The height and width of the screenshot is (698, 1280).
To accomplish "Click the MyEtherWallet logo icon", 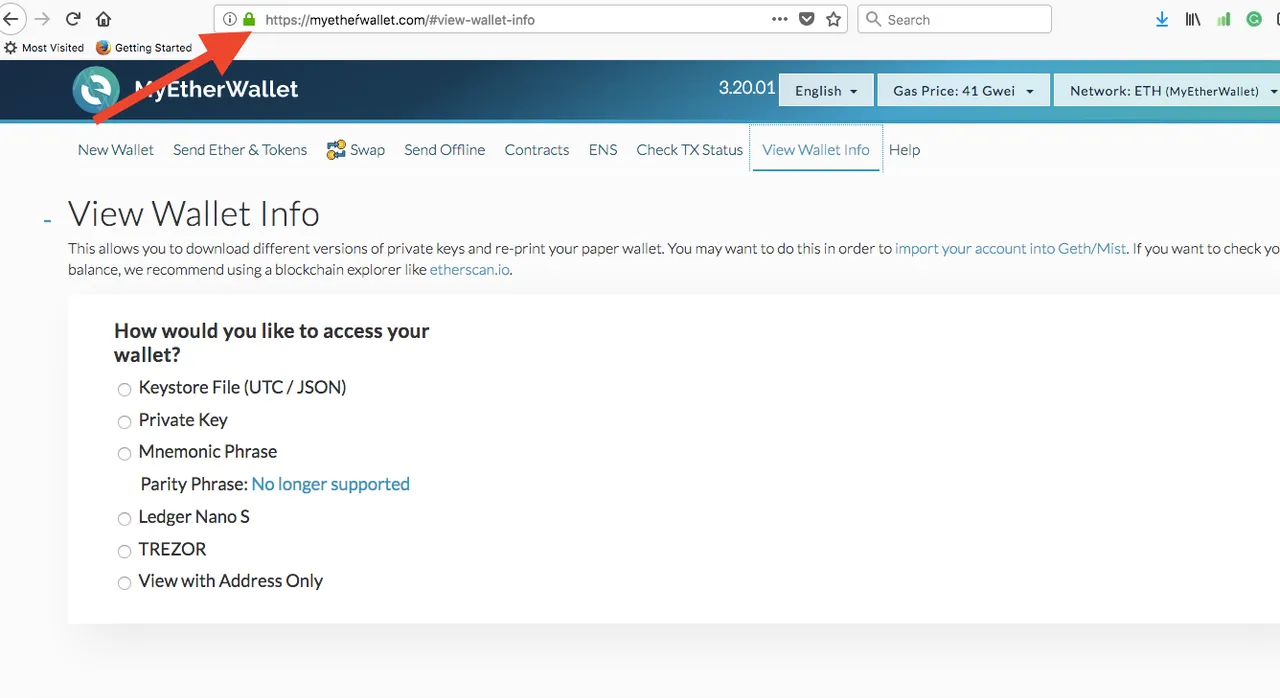I will pos(97,90).
